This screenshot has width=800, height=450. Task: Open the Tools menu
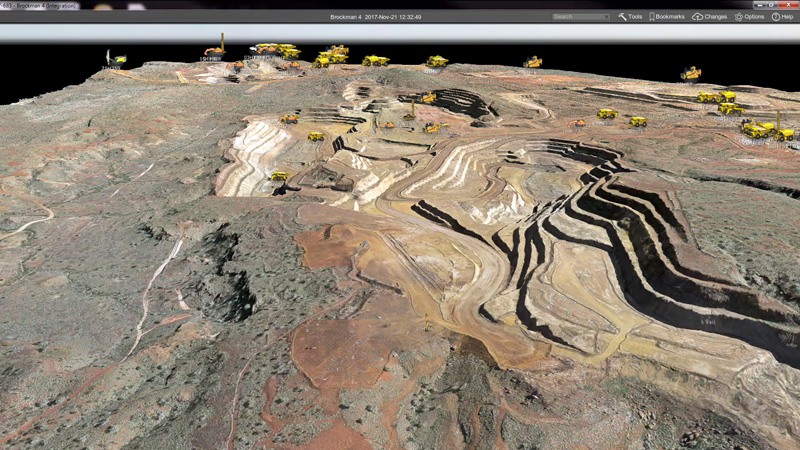(x=630, y=17)
